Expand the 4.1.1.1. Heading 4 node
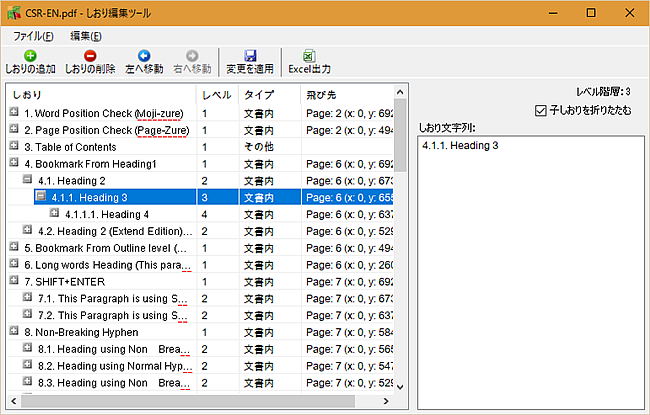650x415 pixels. [54, 214]
